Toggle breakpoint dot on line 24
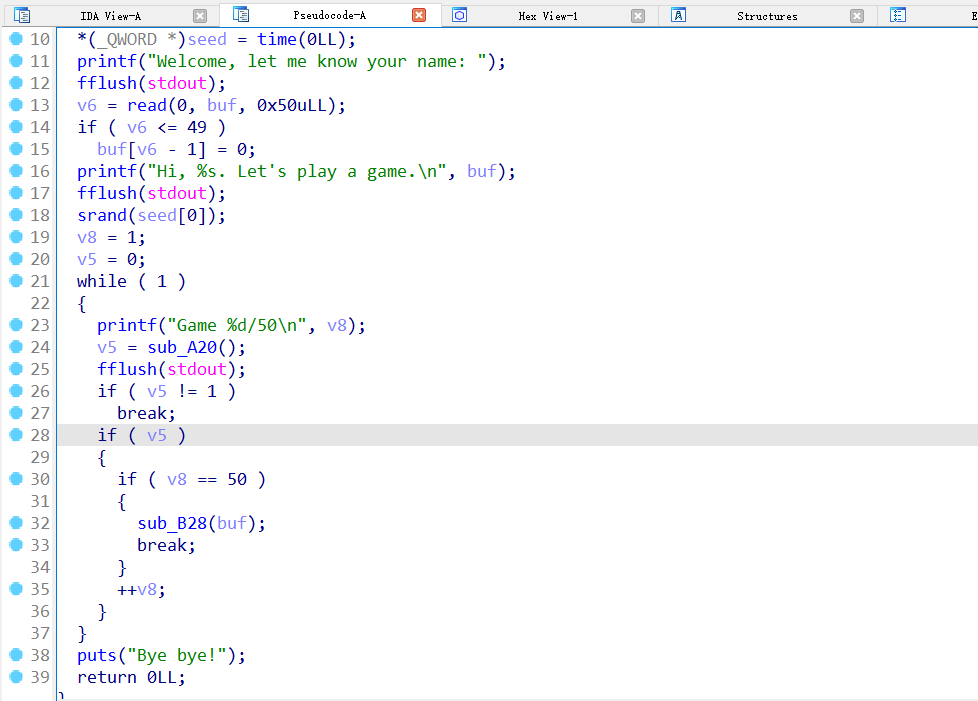This screenshot has width=978, height=701. [15, 347]
